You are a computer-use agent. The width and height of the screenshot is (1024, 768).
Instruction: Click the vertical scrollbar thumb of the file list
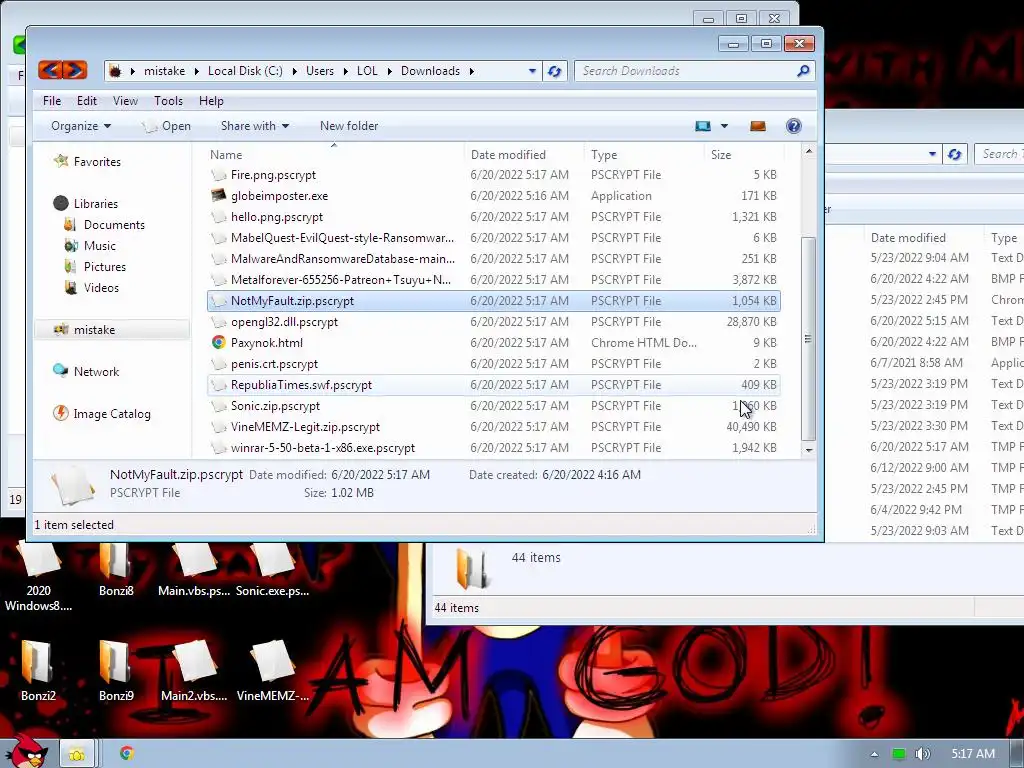click(808, 338)
